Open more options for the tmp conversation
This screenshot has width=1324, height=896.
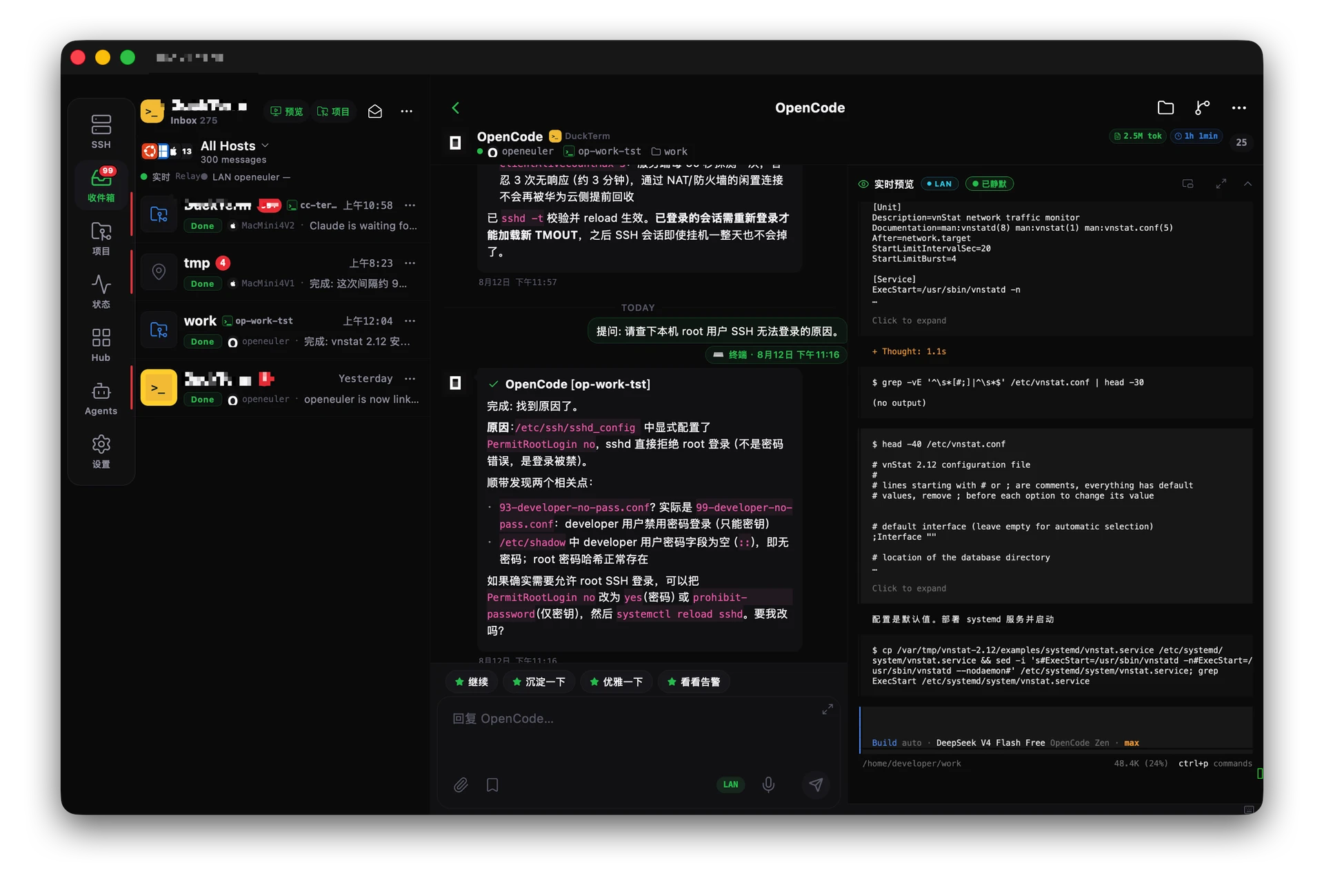point(410,263)
